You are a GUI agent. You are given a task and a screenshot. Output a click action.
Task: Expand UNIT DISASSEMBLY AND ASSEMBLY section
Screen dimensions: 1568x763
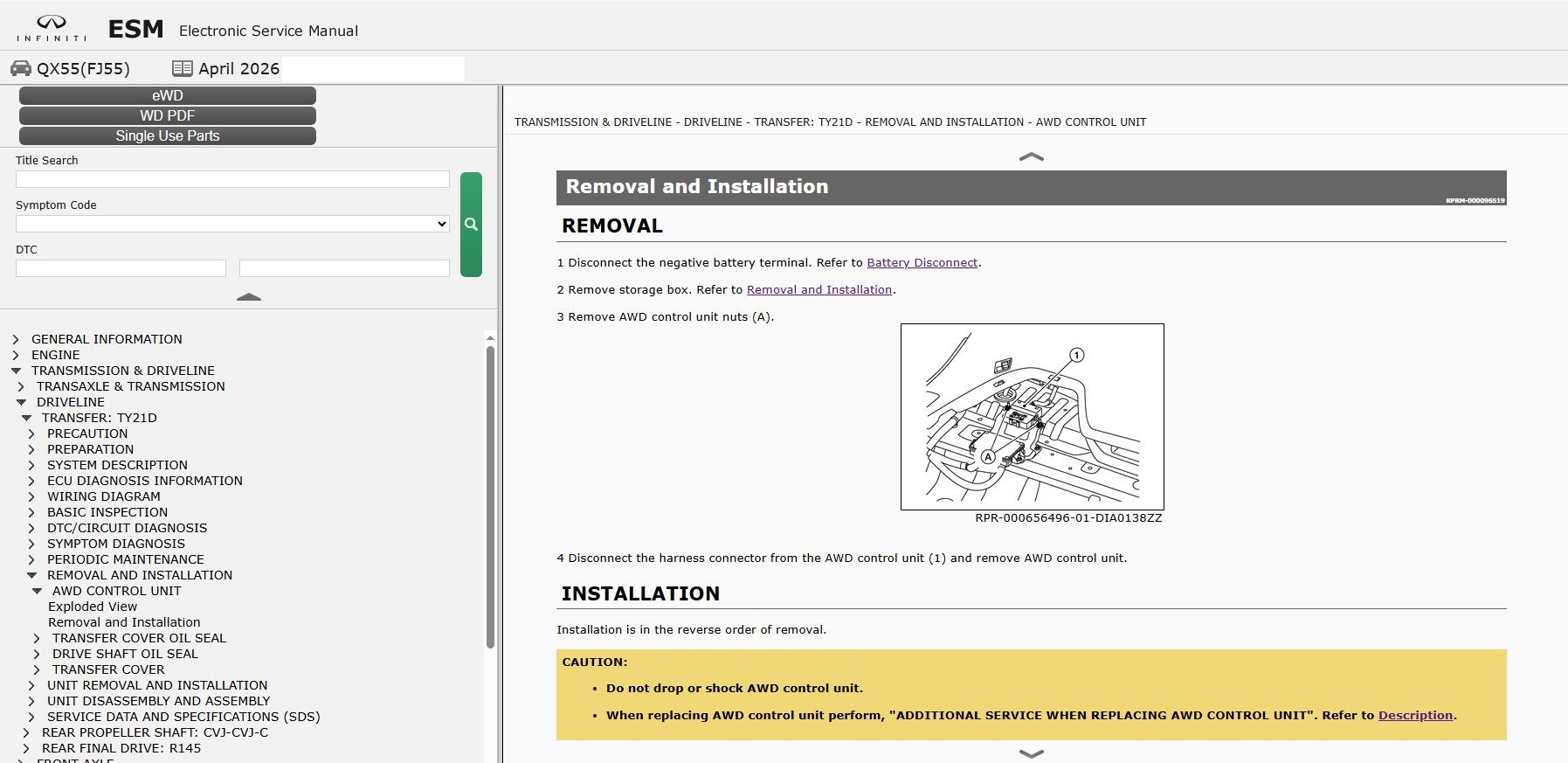pos(31,701)
